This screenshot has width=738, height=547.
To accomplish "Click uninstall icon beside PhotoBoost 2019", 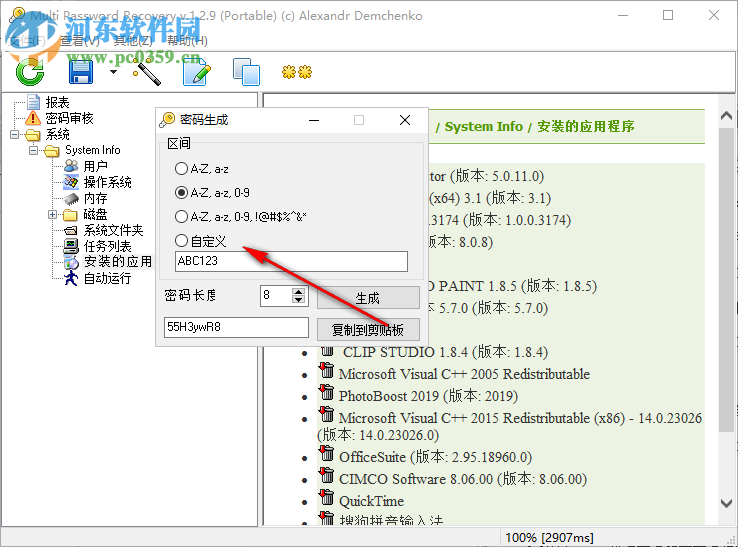I will pos(327,393).
